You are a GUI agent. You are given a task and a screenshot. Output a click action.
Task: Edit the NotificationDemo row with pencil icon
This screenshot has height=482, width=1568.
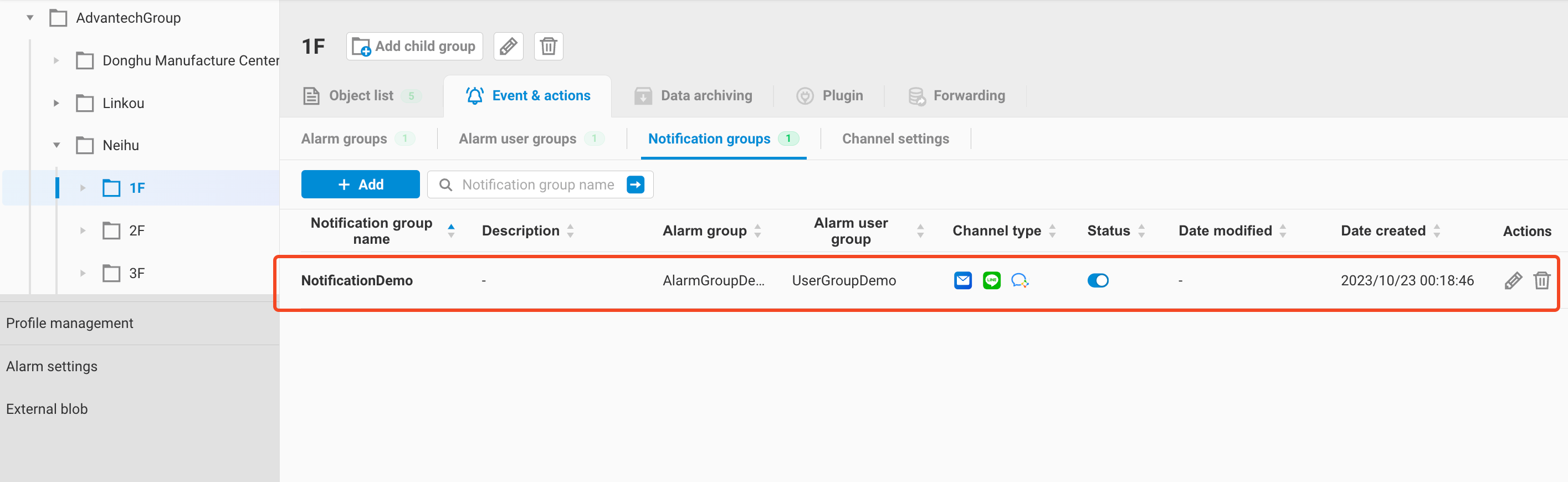[1513, 280]
